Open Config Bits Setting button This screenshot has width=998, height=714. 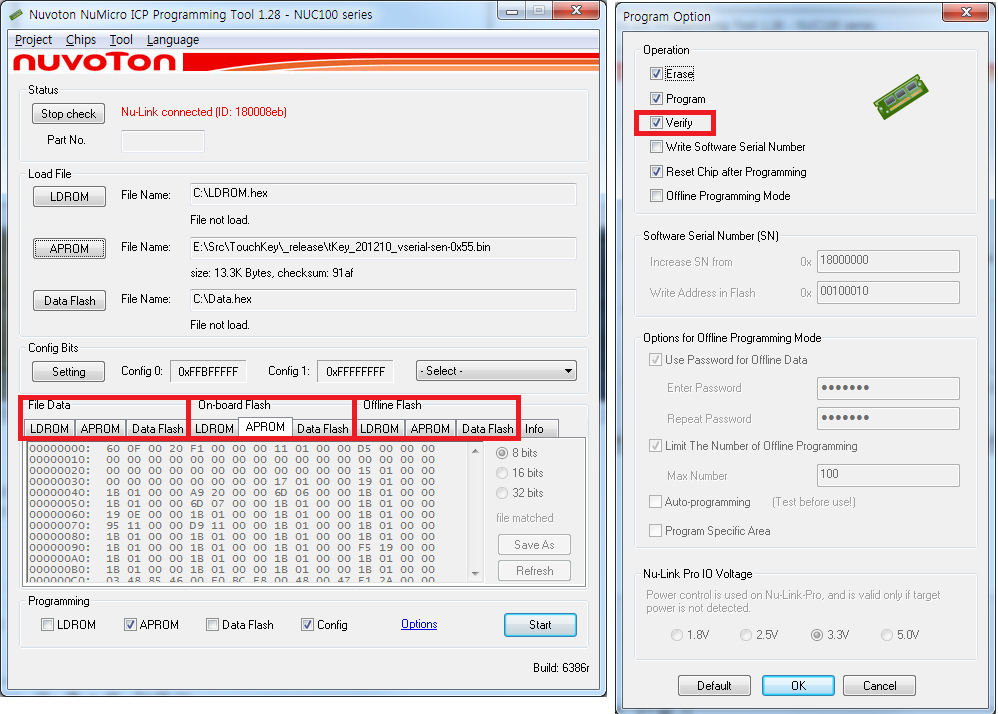(68, 372)
